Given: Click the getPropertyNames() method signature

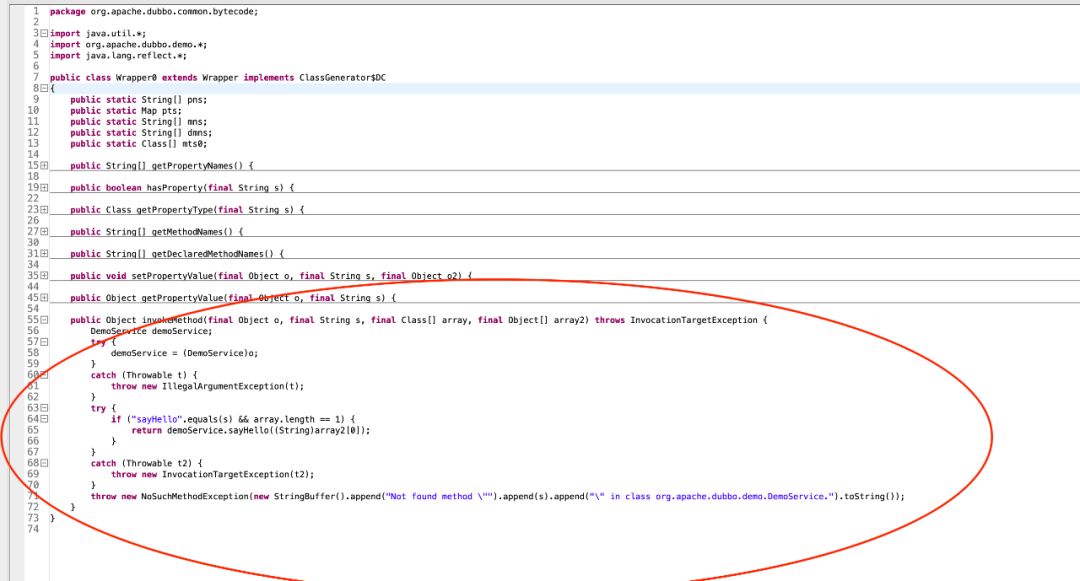Looking at the screenshot, I should [x=162, y=166].
